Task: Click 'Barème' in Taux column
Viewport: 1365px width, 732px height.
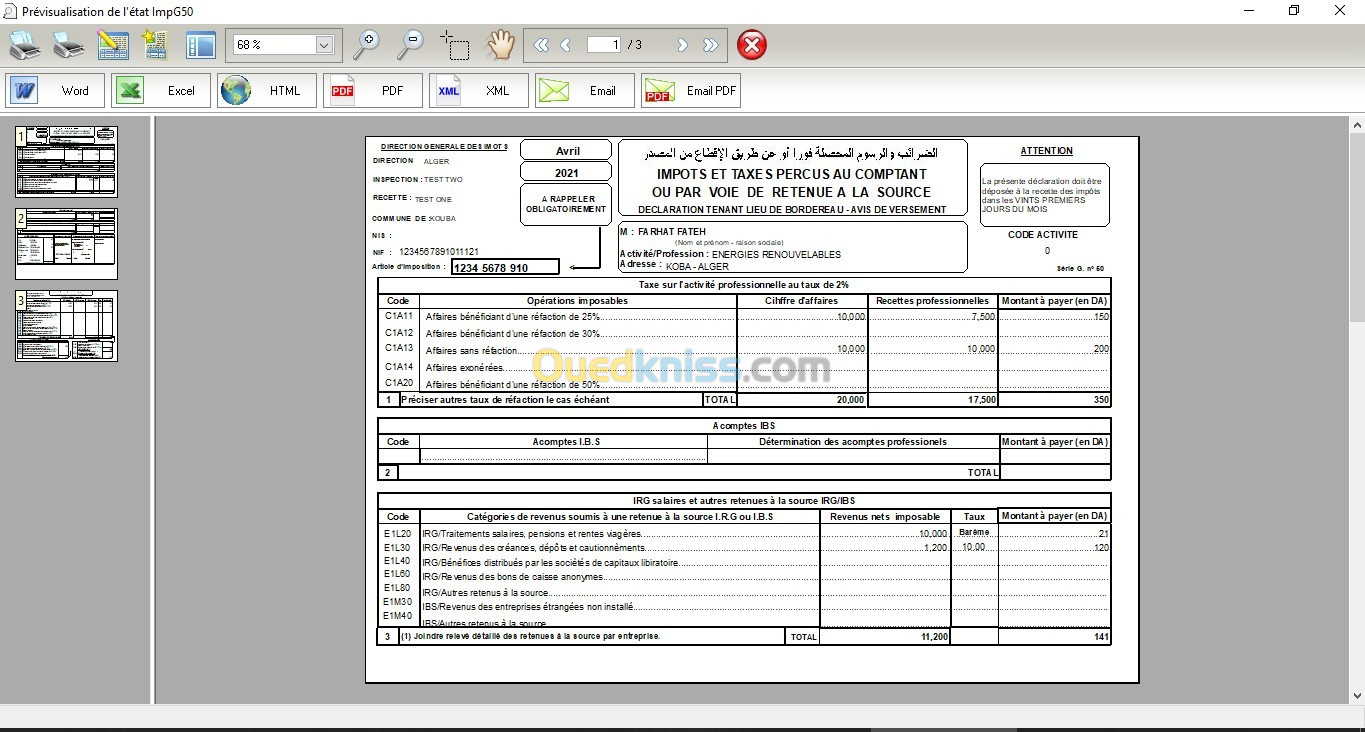Action: tap(974, 532)
